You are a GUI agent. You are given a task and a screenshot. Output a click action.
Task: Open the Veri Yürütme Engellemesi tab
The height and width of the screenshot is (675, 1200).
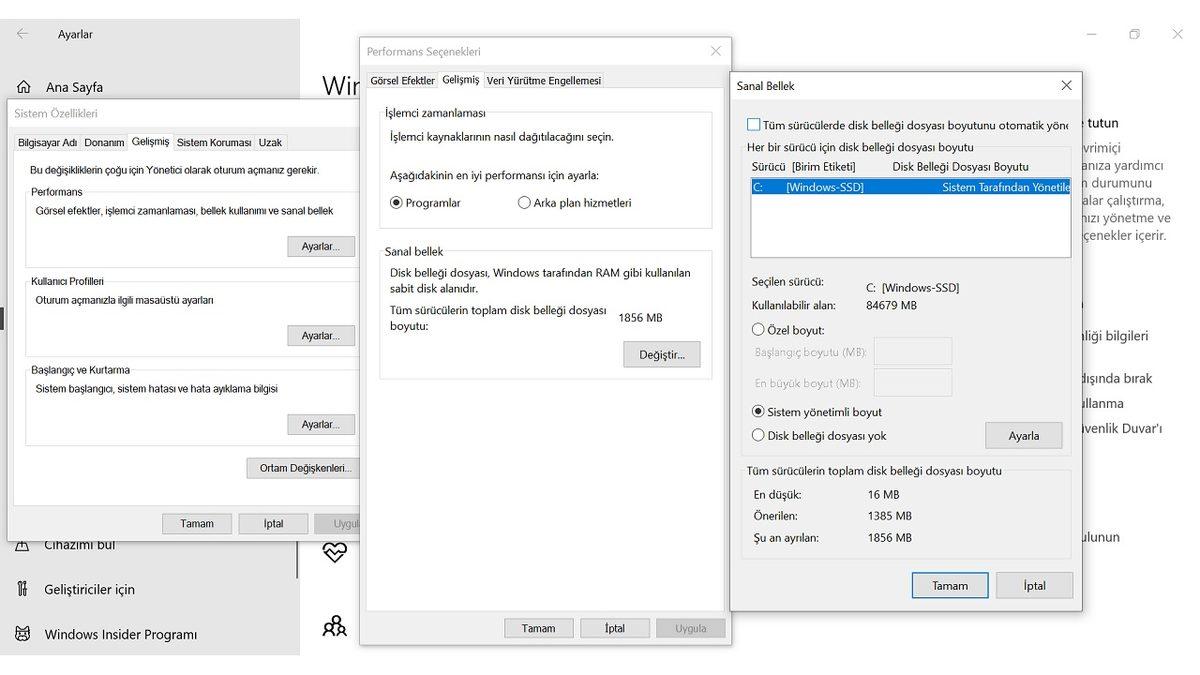point(543,80)
